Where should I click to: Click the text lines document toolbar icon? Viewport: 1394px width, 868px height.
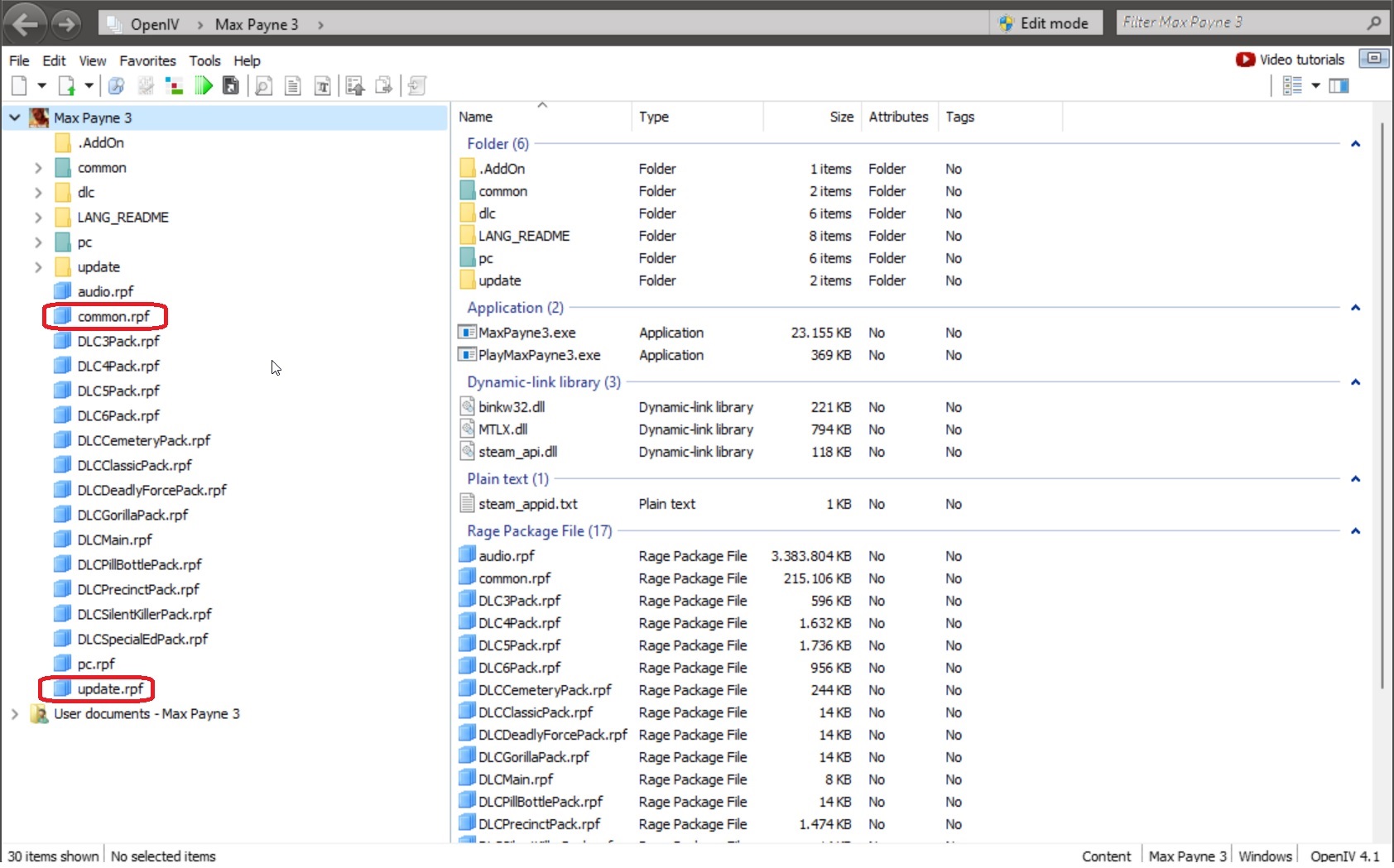click(x=293, y=85)
